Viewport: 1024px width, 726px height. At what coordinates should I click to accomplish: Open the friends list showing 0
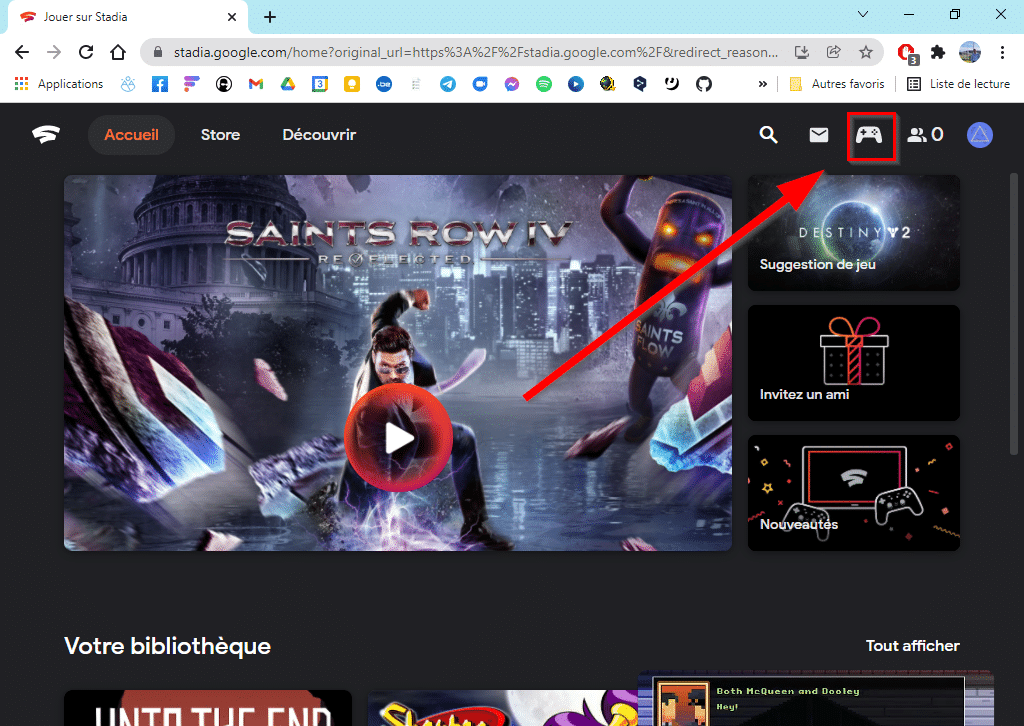pyautogui.click(x=925, y=135)
